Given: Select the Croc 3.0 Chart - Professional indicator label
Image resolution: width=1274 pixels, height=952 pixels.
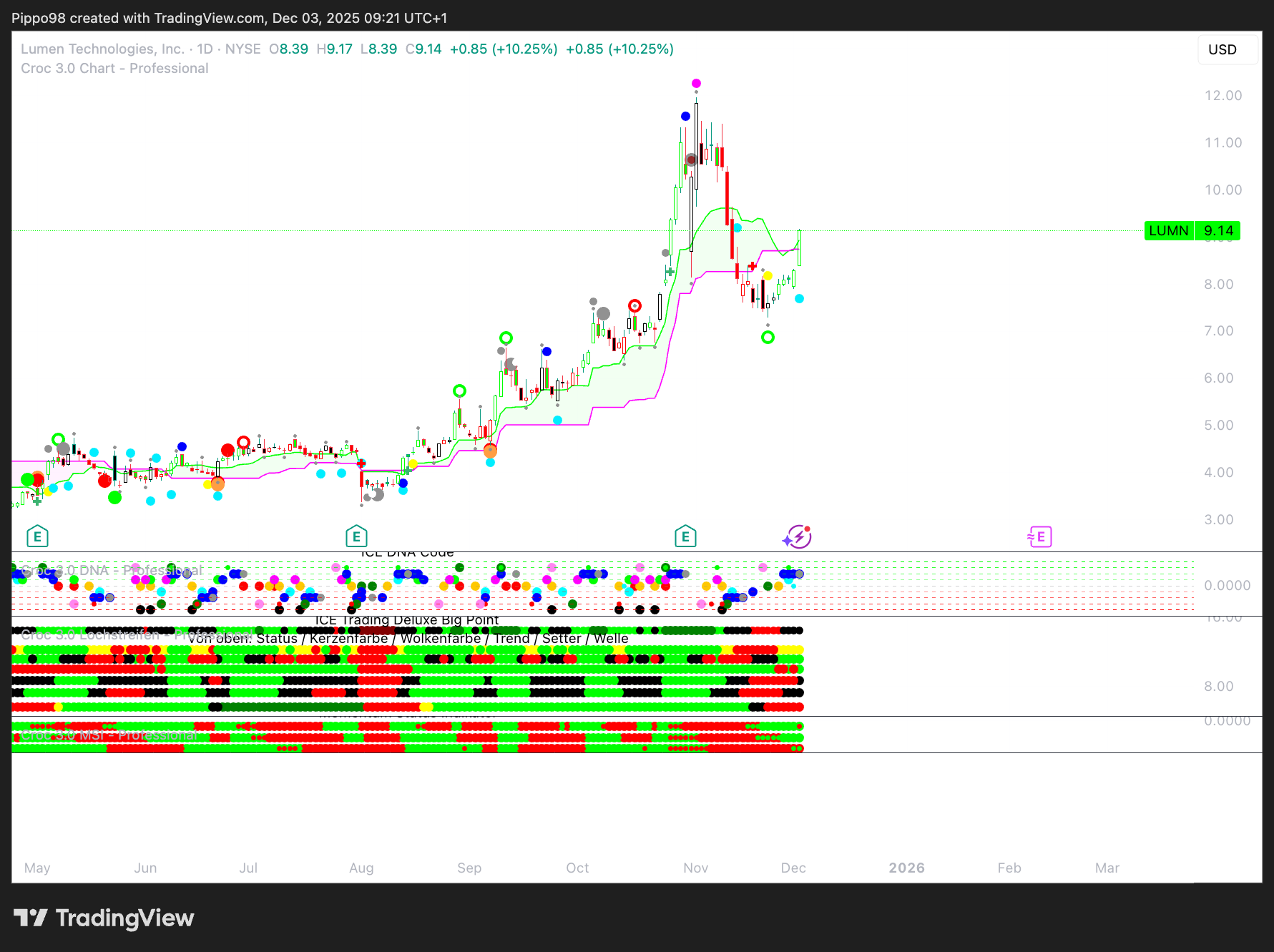Looking at the screenshot, I should pyautogui.click(x=114, y=69).
